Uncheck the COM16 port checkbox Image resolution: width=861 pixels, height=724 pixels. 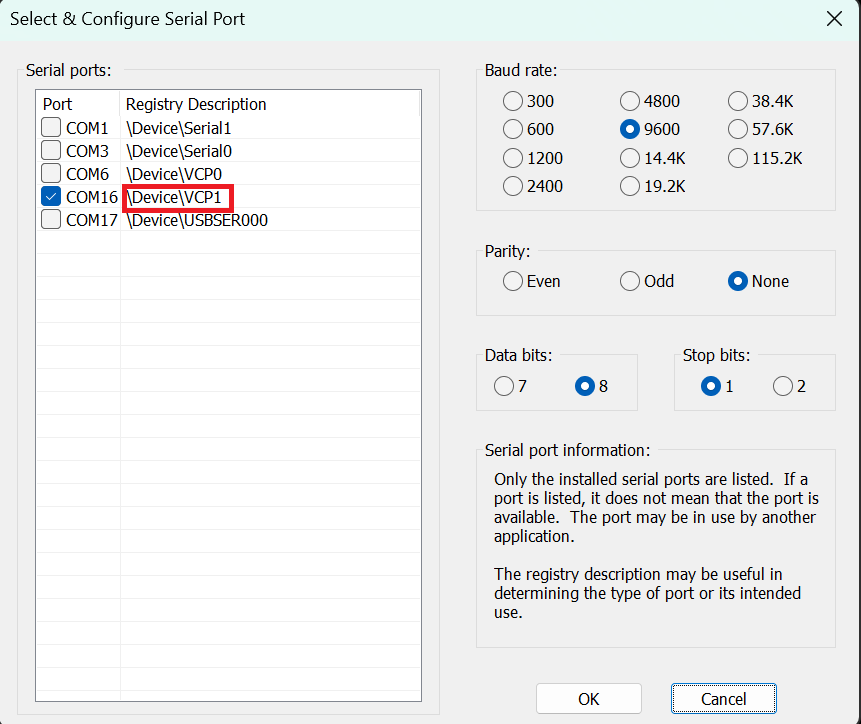click(51, 197)
